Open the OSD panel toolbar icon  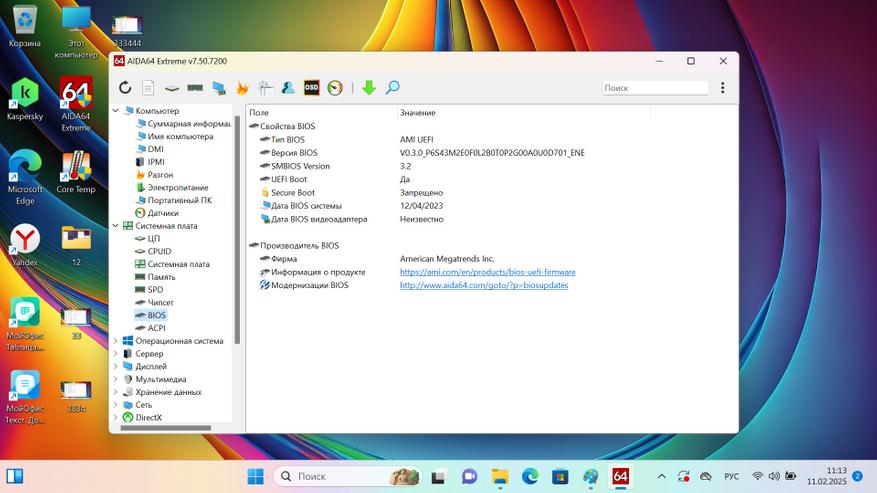311,88
